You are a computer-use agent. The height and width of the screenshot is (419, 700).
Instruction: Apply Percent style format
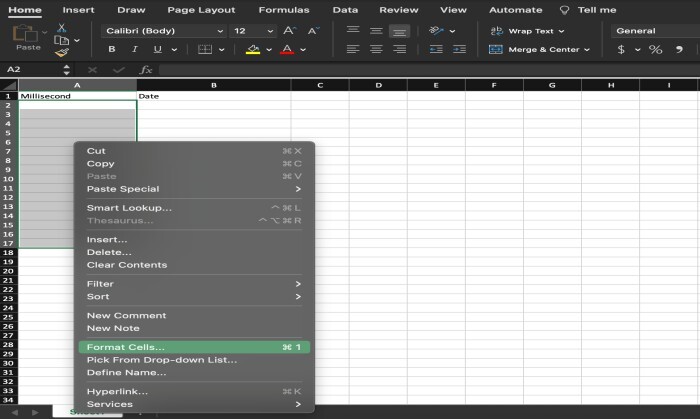tap(655, 49)
